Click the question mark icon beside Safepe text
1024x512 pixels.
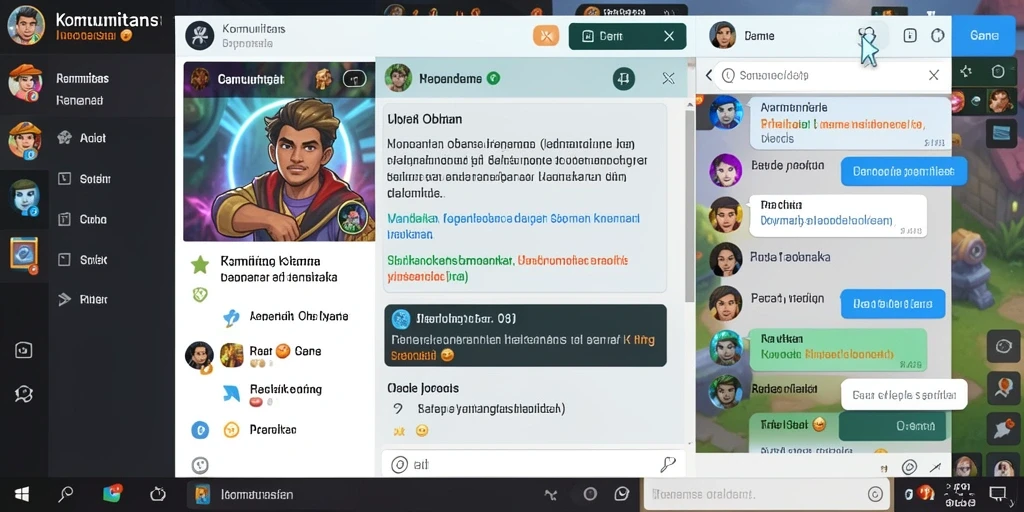(x=398, y=409)
